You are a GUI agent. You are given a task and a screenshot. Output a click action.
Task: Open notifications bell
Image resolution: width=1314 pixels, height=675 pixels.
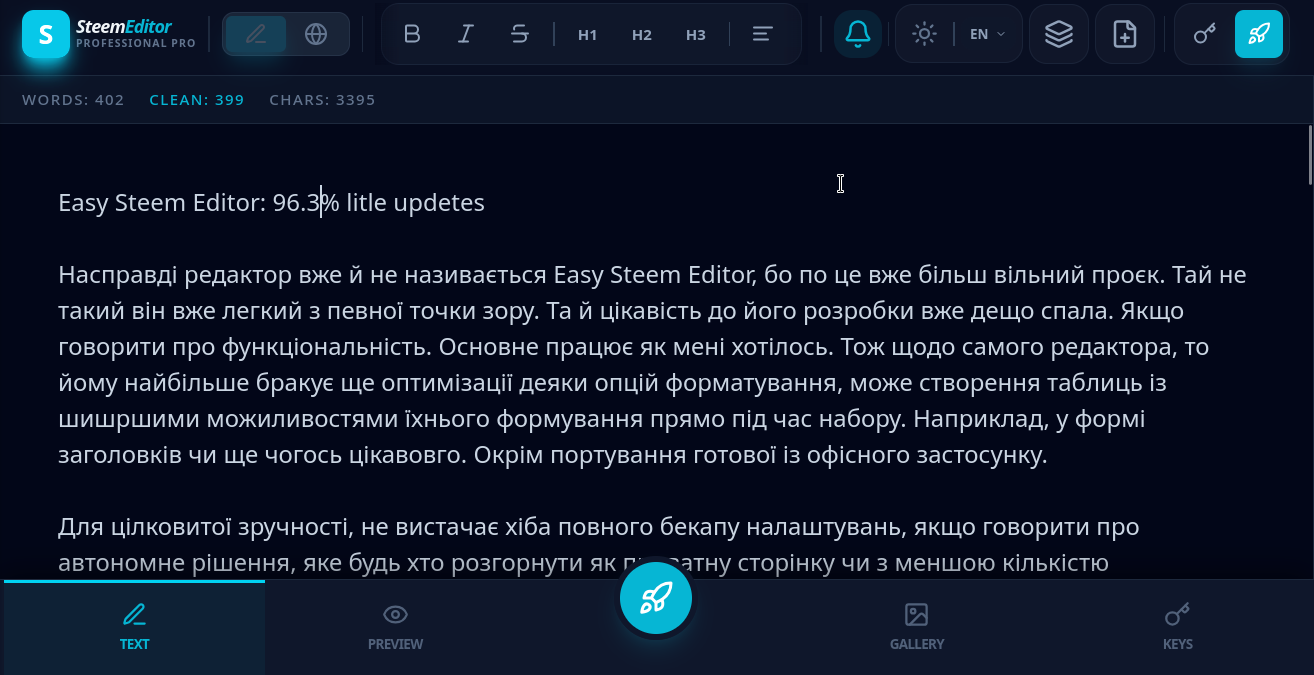pyautogui.click(x=858, y=34)
